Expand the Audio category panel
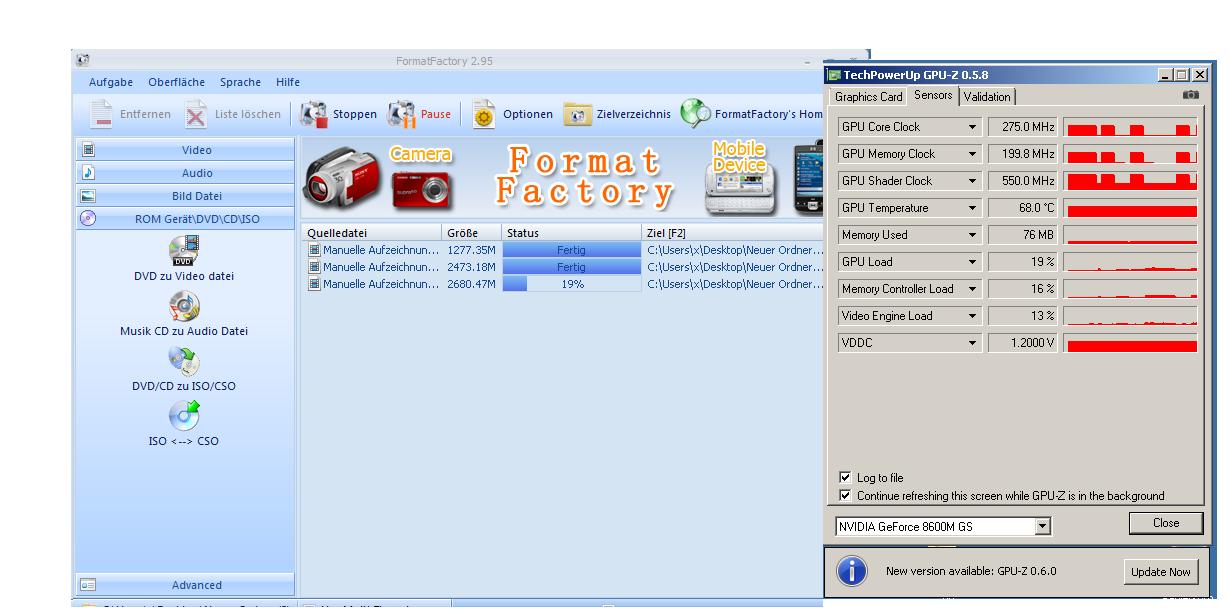The height and width of the screenshot is (613, 1230). pyautogui.click(x=185, y=173)
